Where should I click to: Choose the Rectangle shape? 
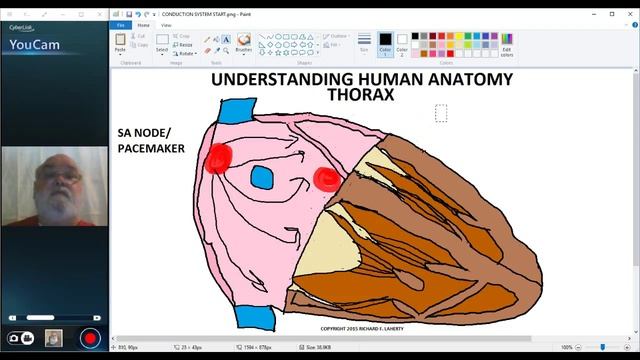[x=286, y=37]
